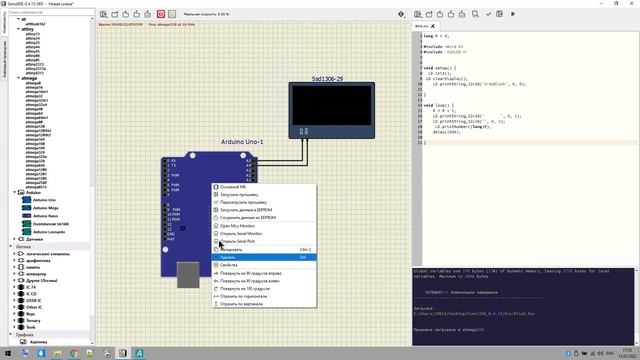The image size is (640, 360).
Task: Choose Сохранить данные из EEPROM
Action: [264, 218]
